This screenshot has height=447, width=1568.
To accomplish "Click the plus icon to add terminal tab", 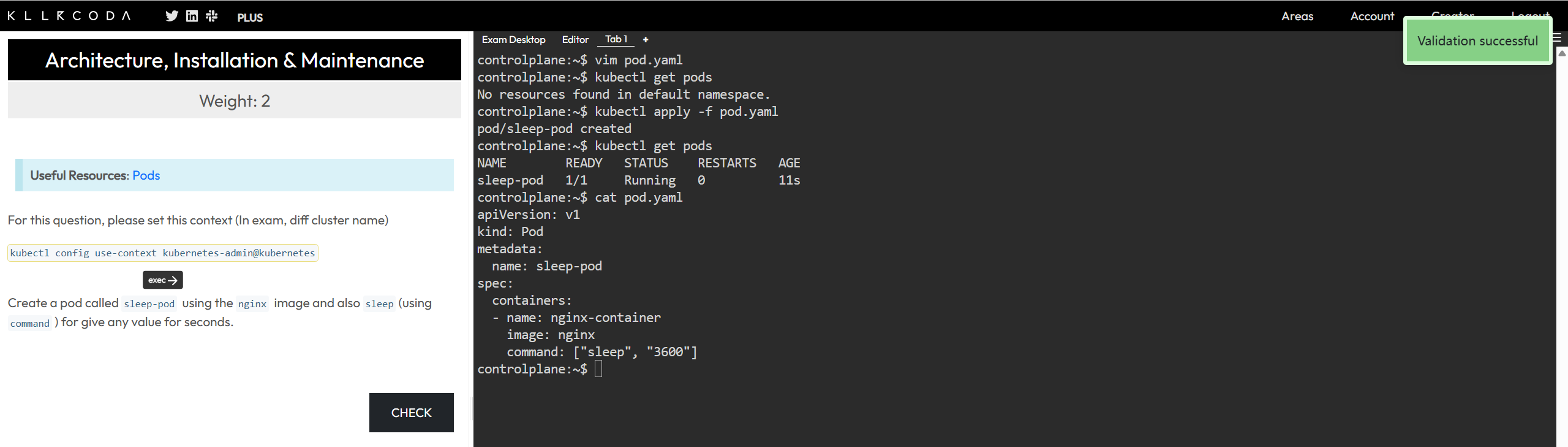I will pos(645,39).
